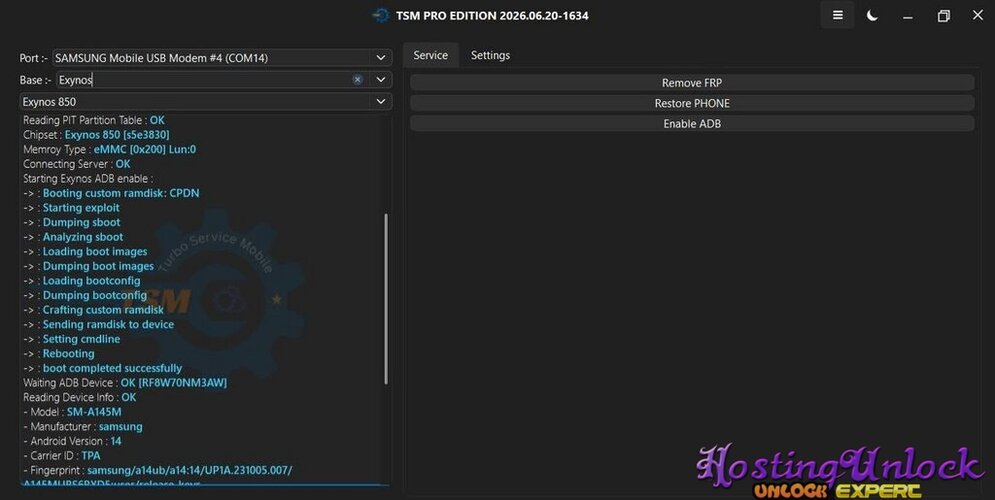This screenshot has width=995, height=500.
Task: Expand the Base dropdown arrow
Action: click(x=381, y=79)
